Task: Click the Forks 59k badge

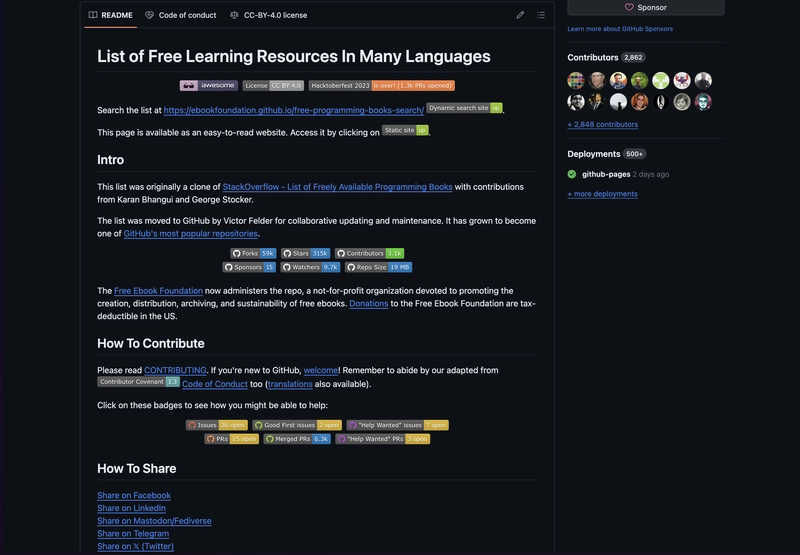Action: click(254, 253)
